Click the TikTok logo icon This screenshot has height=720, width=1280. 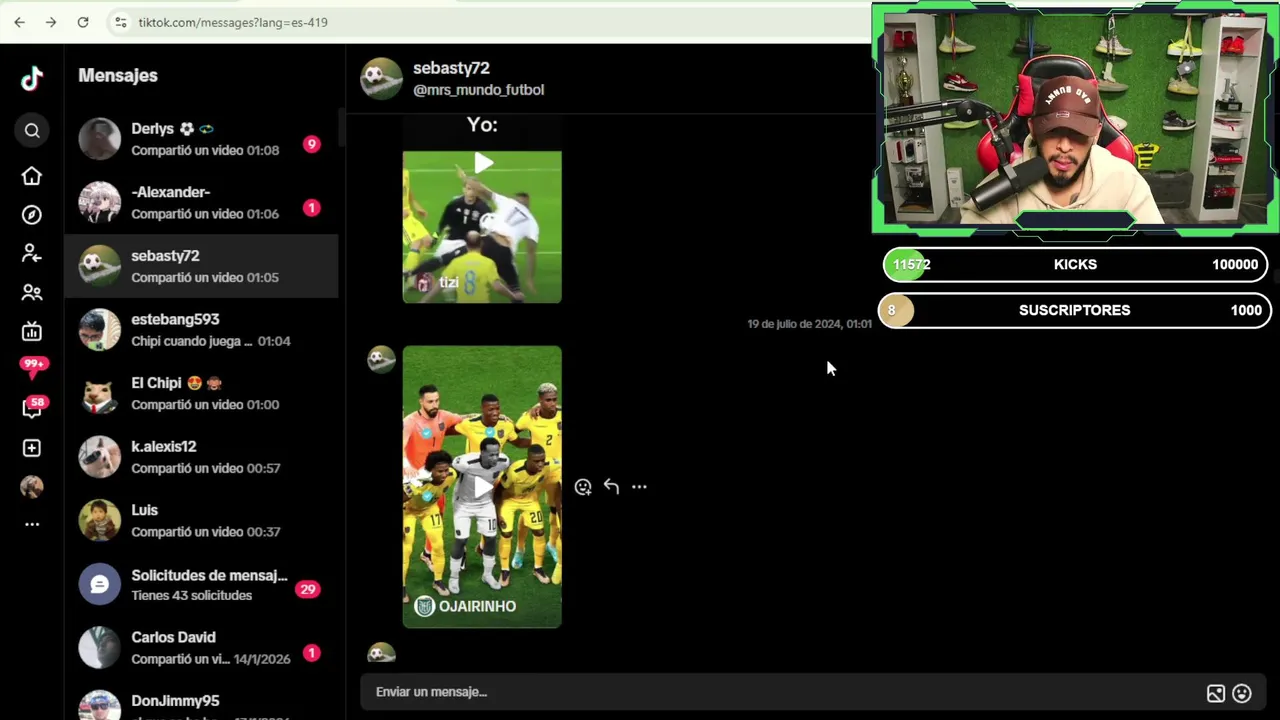(32, 79)
